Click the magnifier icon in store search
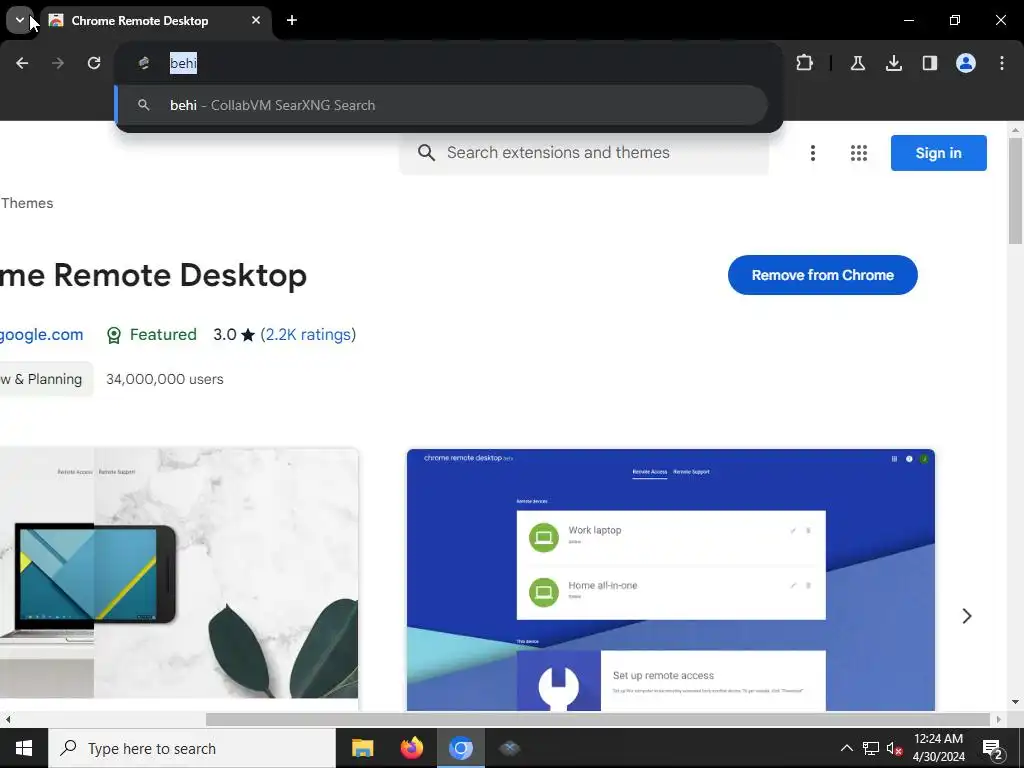This screenshot has width=1024, height=768. (x=426, y=153)
